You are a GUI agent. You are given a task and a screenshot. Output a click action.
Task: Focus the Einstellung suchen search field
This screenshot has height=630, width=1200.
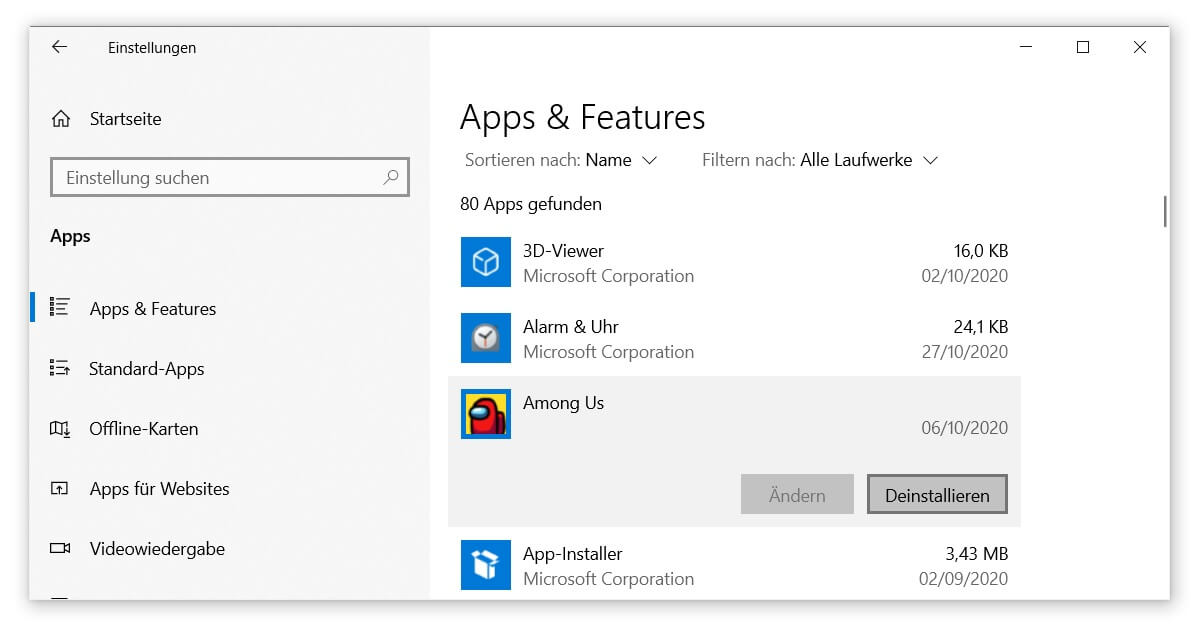coord(220,178)
